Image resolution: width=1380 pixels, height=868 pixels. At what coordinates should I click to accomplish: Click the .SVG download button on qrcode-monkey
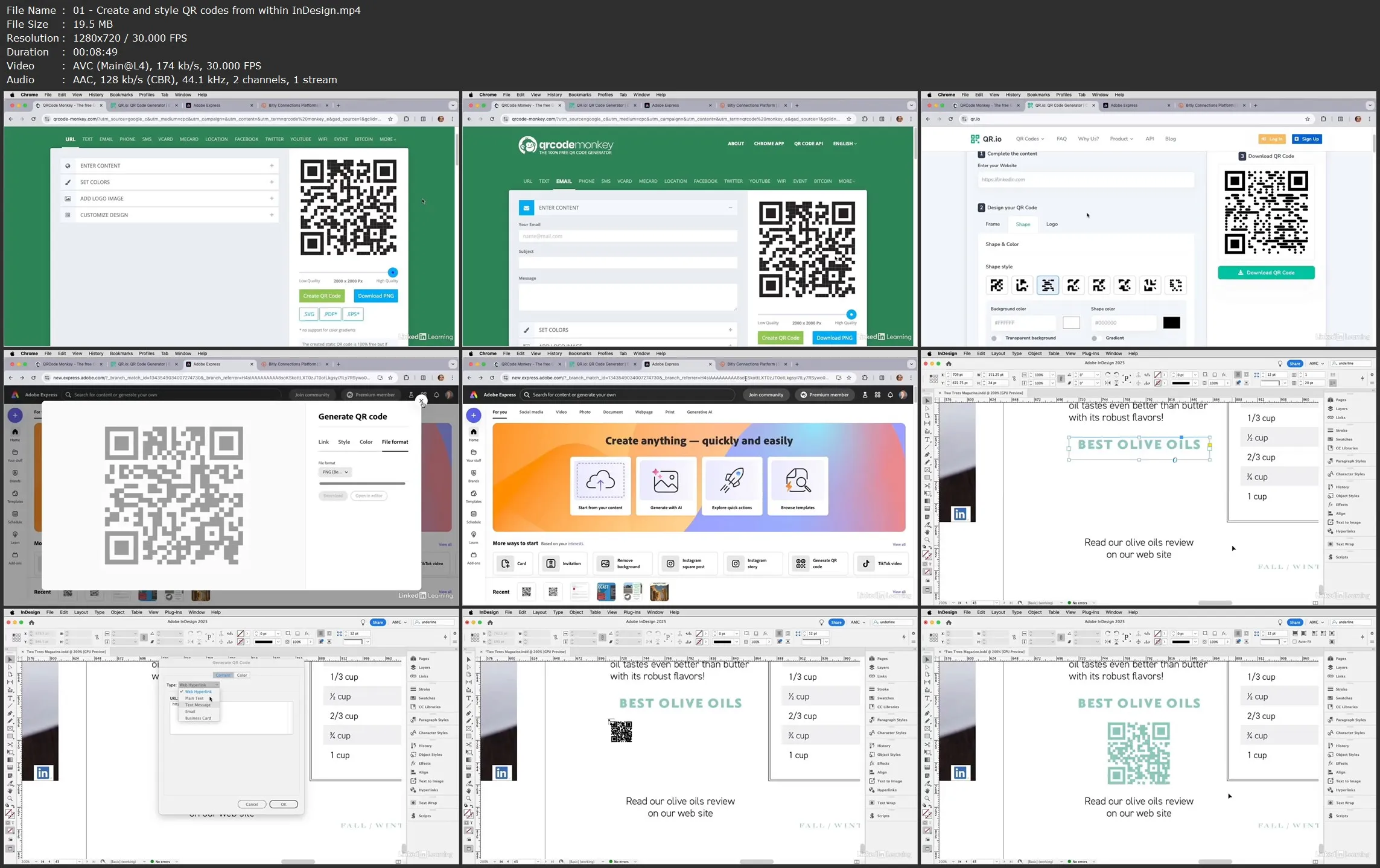coord(308,314)
